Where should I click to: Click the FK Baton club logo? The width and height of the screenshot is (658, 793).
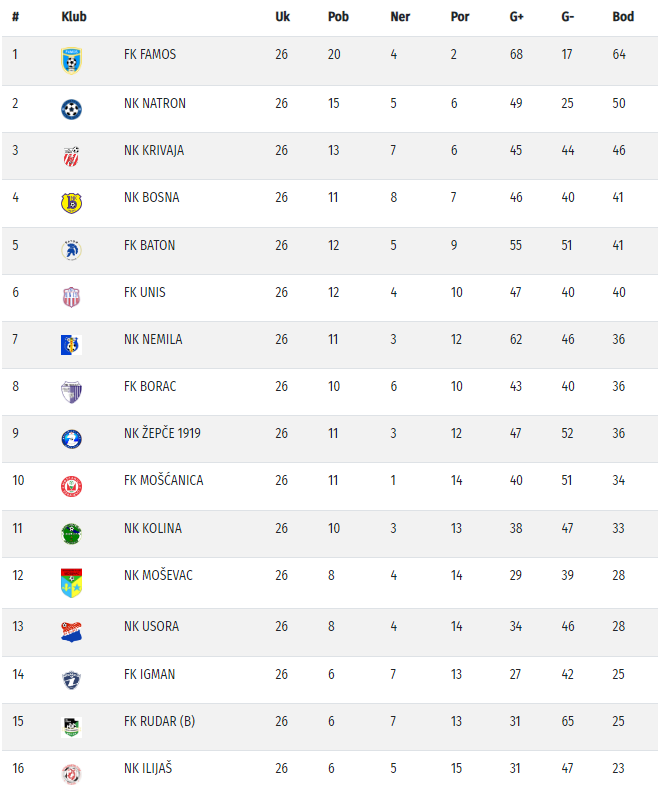(x=71, y=250)
